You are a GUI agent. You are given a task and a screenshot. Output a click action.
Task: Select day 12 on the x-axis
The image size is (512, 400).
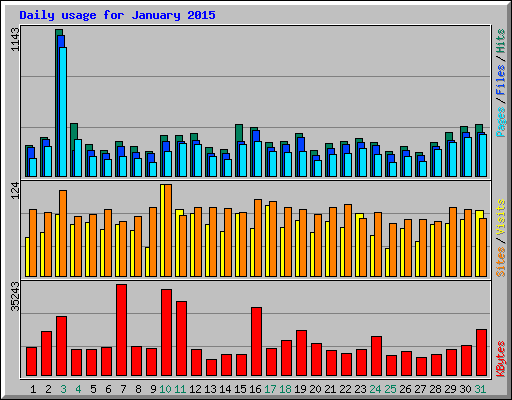pos(195,389)
